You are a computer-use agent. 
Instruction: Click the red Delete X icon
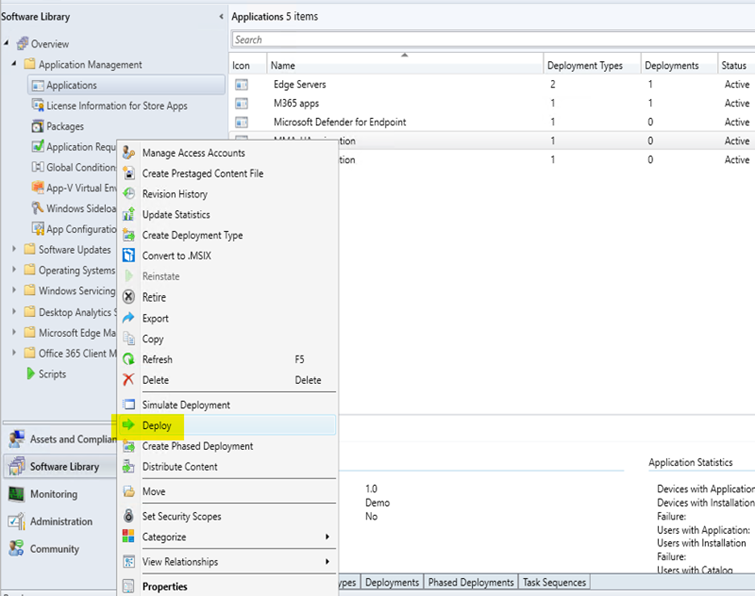128,380
